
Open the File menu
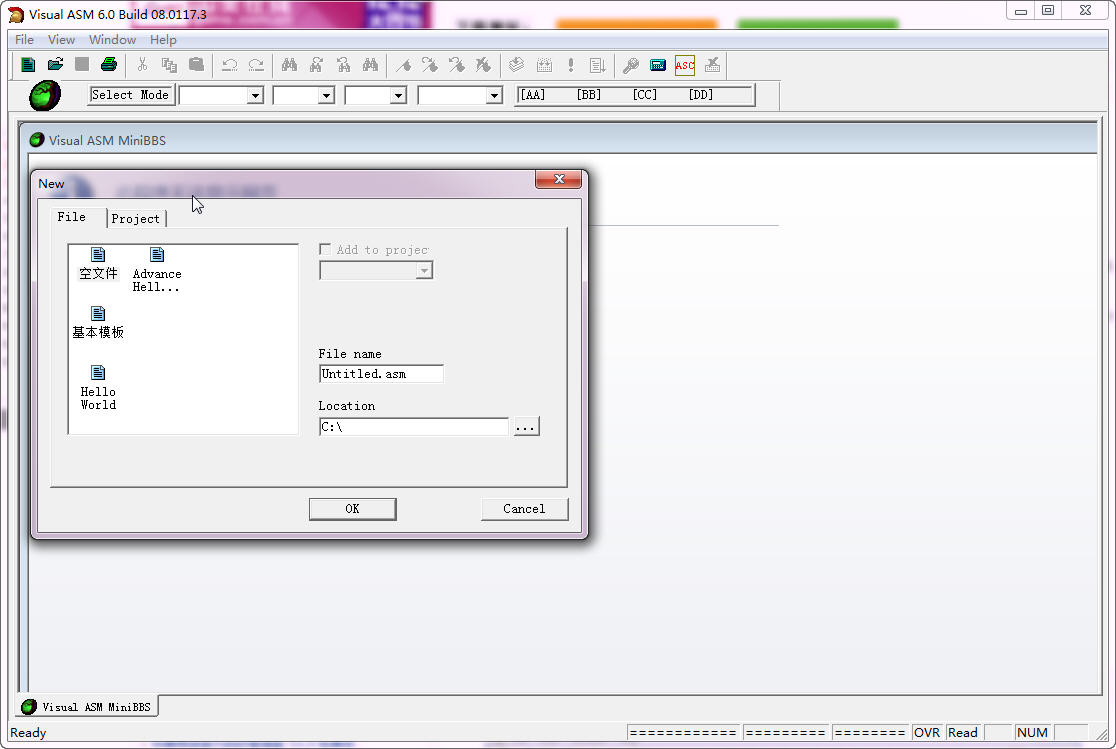pyautogui.click(x=24, y=40)
